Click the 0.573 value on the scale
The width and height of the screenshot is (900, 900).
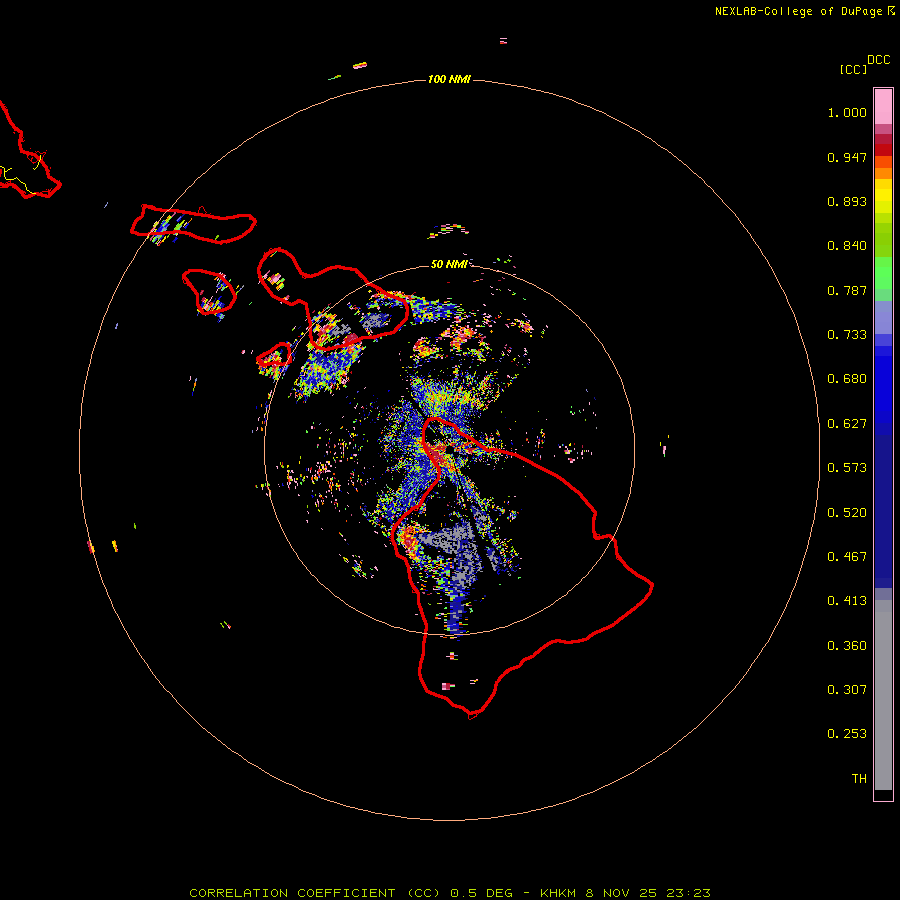tap(847, 468)
